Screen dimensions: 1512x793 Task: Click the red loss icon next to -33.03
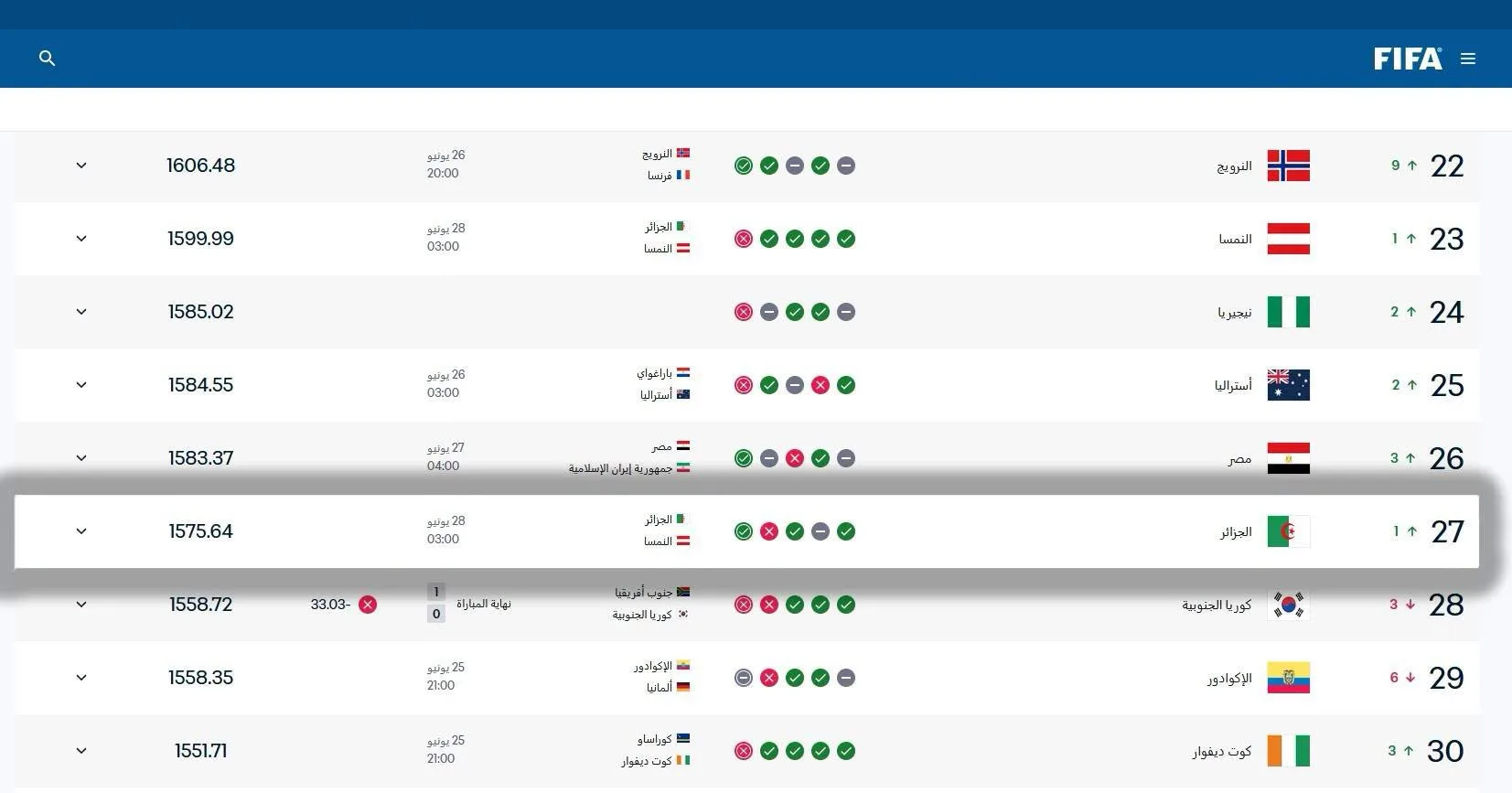(368, 605)
